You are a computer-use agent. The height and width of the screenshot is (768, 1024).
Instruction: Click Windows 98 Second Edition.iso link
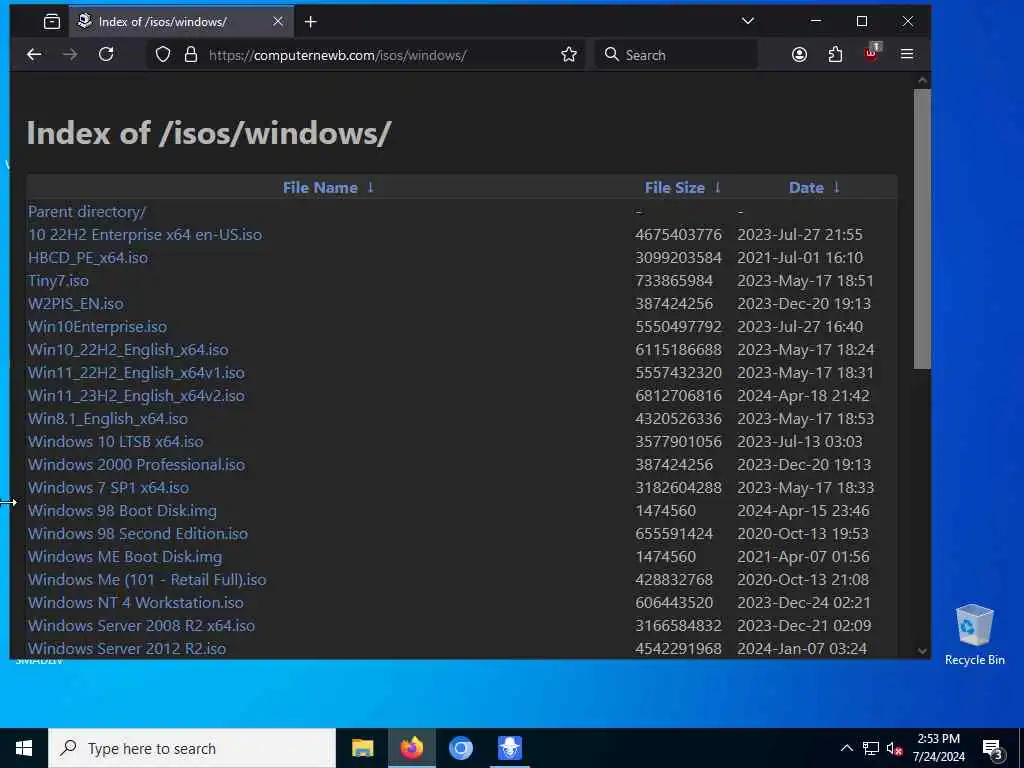[138, 534]
